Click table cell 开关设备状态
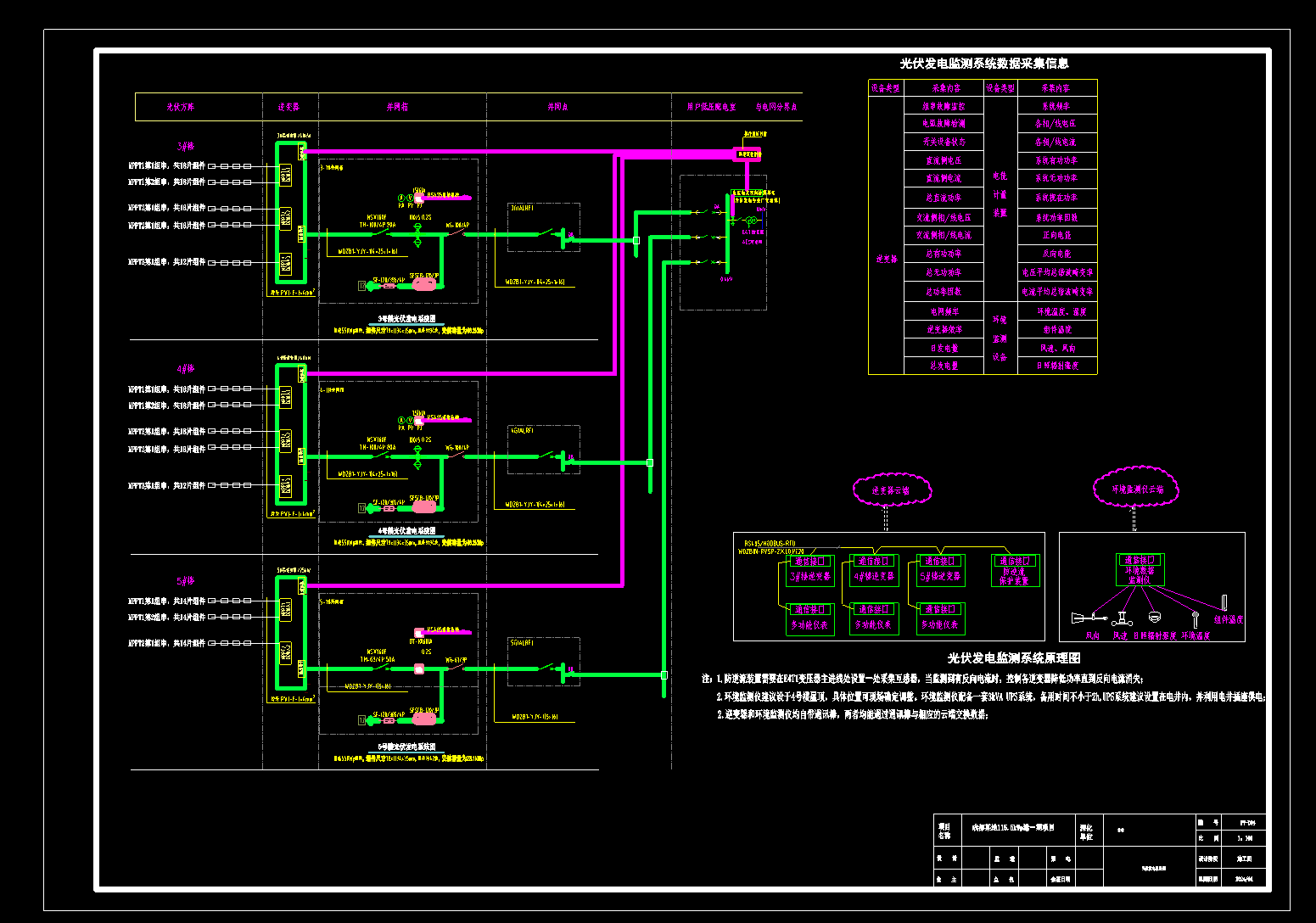1316x923 pixels. click(944, 142)
